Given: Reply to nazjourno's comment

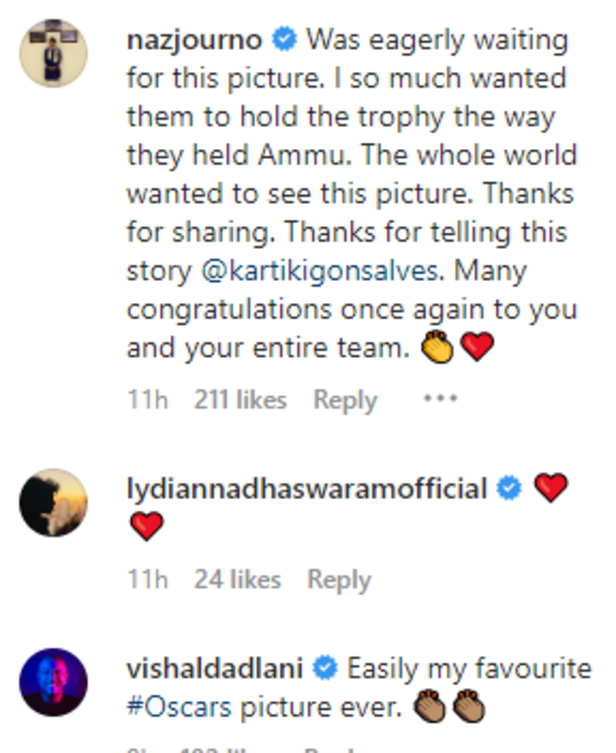Looking at the screenshot, I should (345, 401).
